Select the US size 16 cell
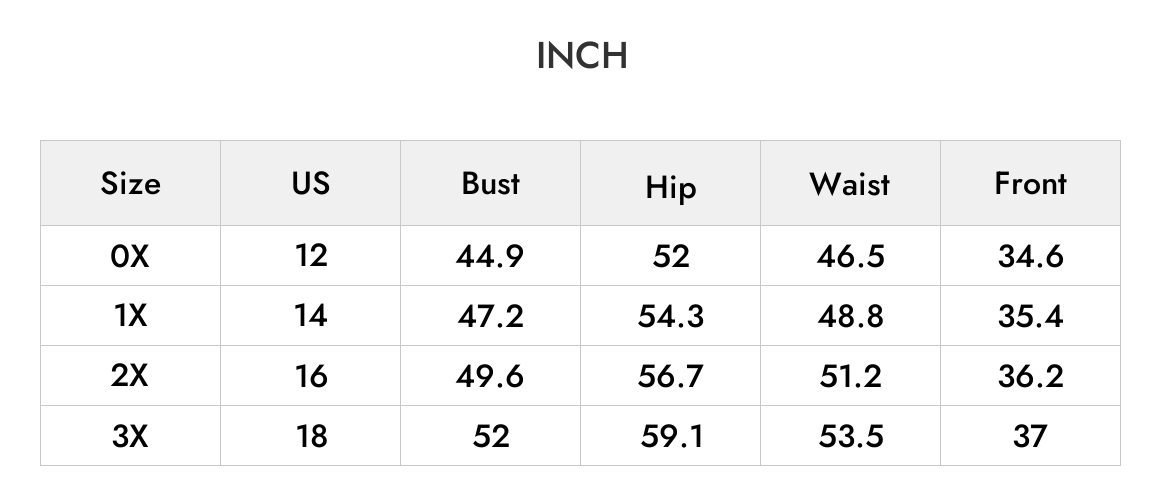This screenshot has width=1160, height=480. click(311, 376)
